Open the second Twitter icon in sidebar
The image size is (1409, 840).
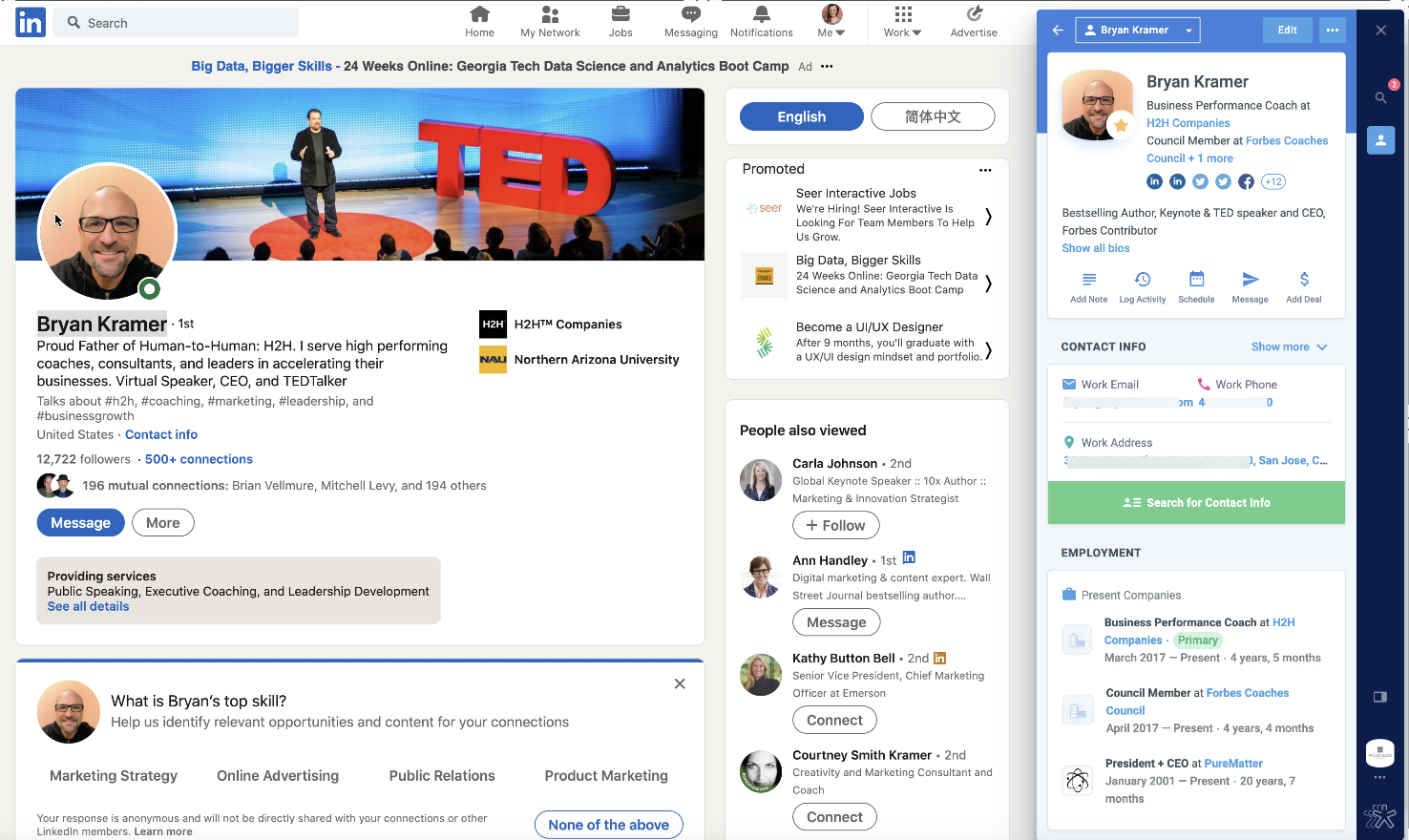(1223, 181)
